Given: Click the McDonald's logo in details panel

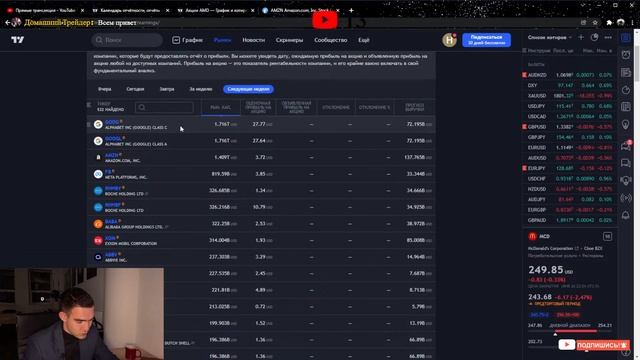Looking at the screenshot, I should (x=532, y=236).
